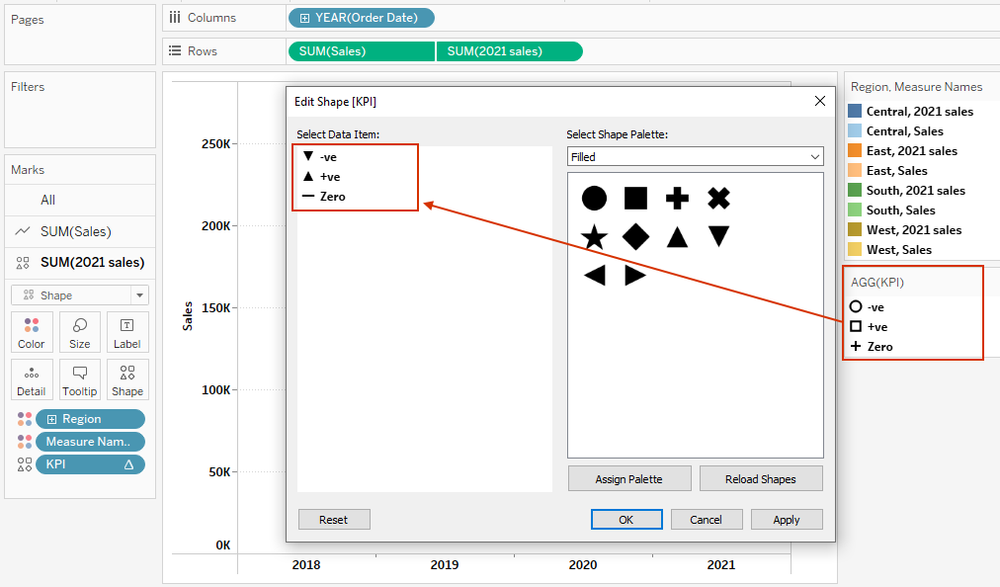Select the bold X cross shape
Screen dimensions: 1000x587
click(x=718, y=197)
